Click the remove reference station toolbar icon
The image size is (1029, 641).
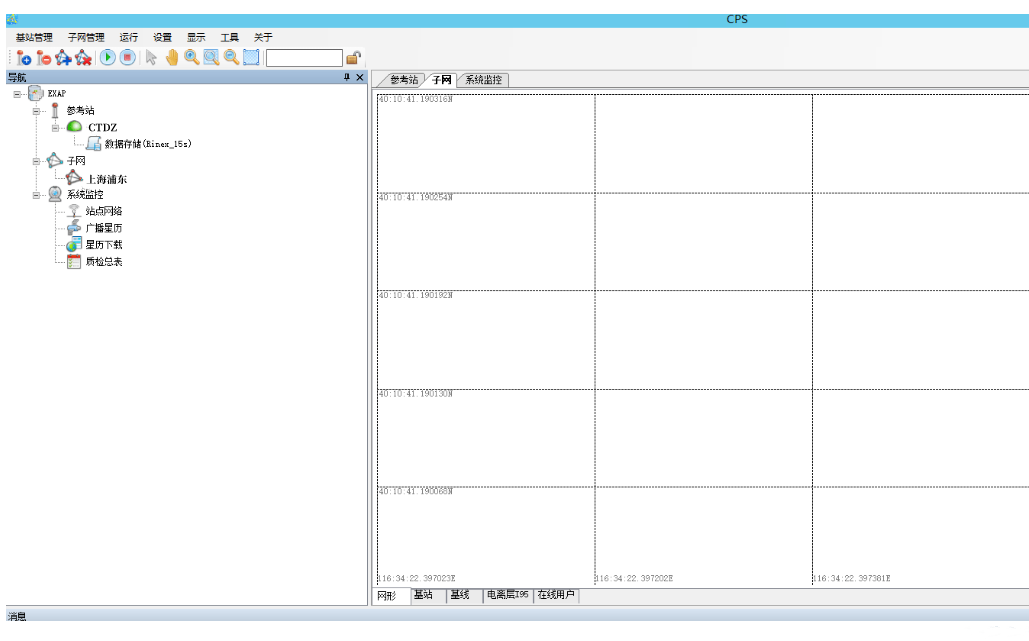coord(43,58)
